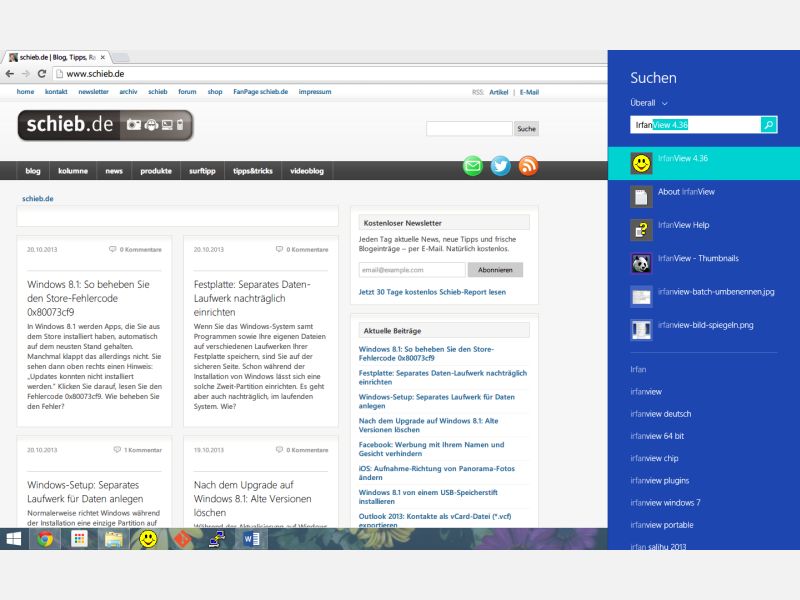Image resolution: width=800 pixels, height=600 pixels.
Task: Open the new tab button in browser
Action: coord(120,57)
